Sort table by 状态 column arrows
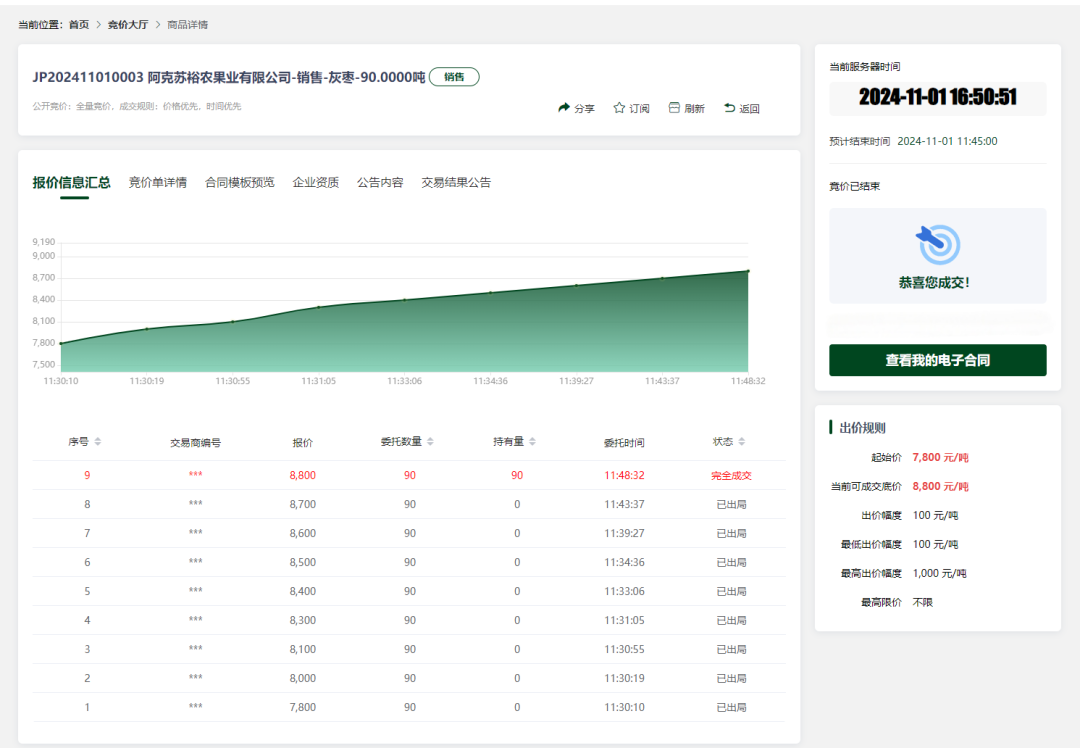This screenshot has width=1080, height=748. point(741,442)
